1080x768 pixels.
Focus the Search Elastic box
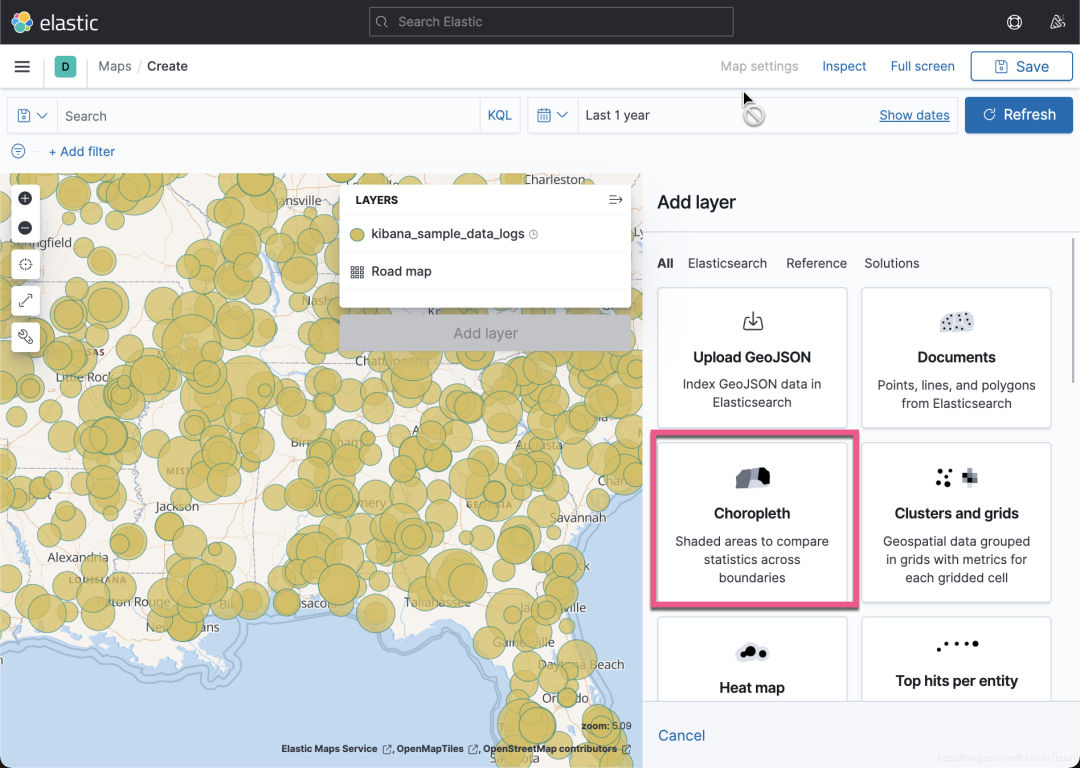[x=551, y=21]
